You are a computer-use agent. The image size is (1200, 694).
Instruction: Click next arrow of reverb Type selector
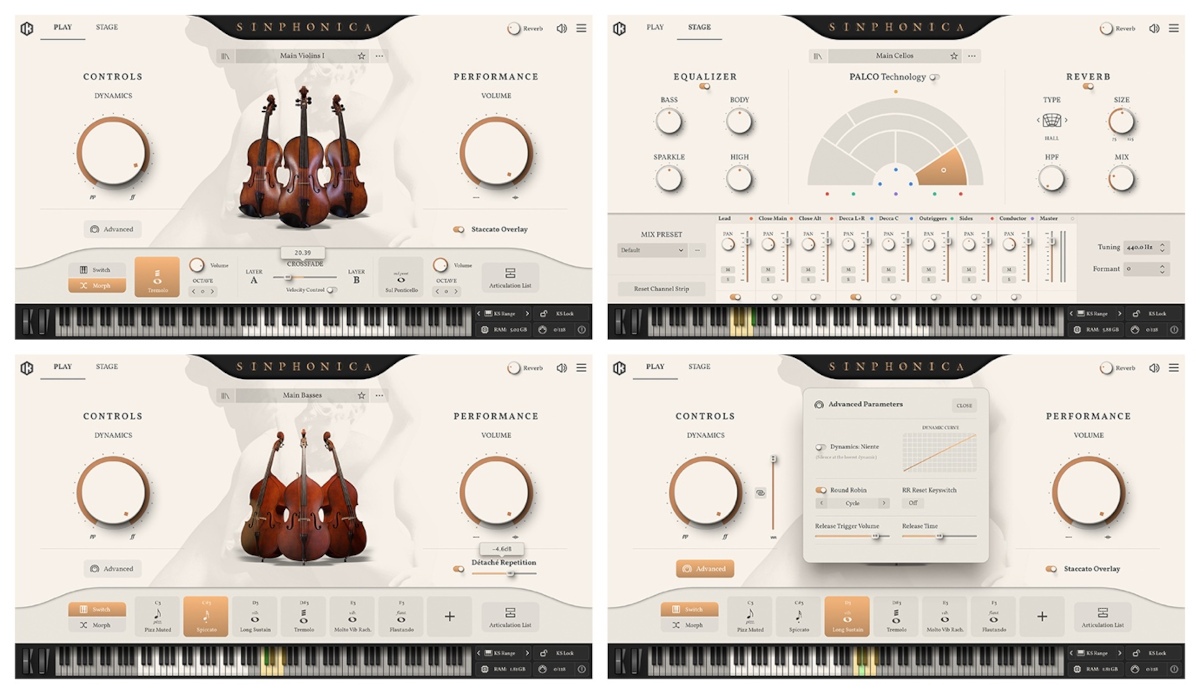pyautogui.click(x=1066, y=120)
